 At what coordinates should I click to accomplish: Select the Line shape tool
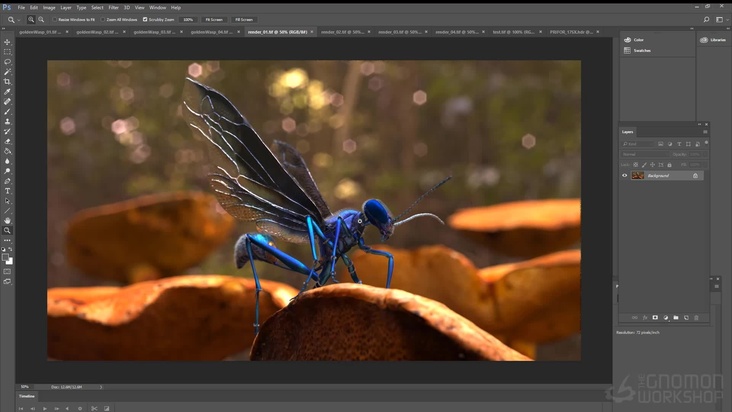click(x=7, y=211)
